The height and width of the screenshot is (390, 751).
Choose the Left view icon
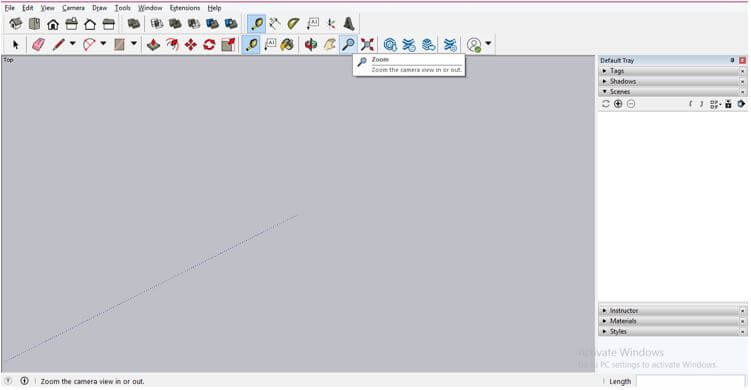[109, 24]
